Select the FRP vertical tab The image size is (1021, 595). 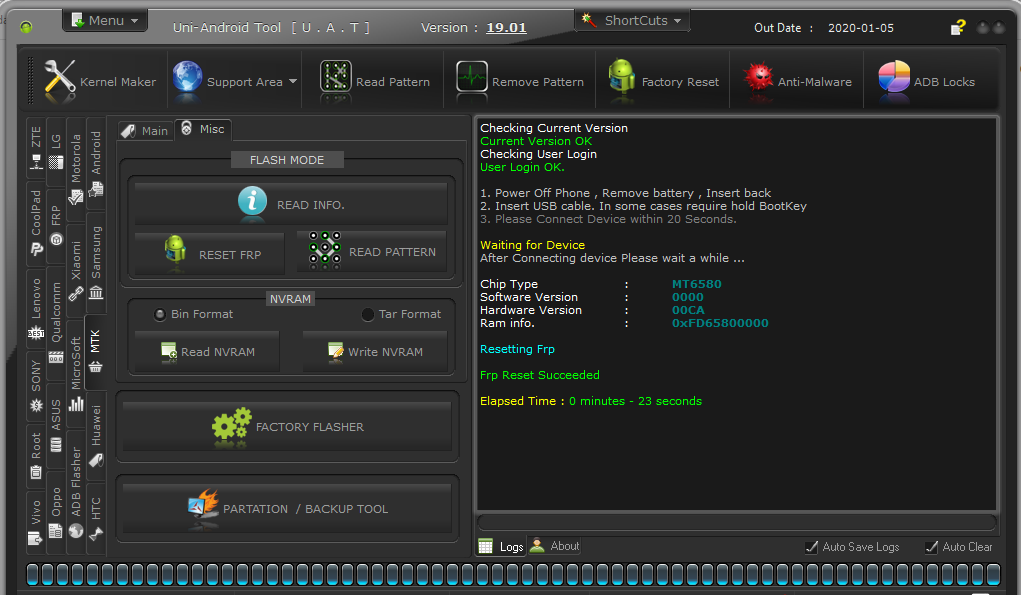tap(56, 225)
